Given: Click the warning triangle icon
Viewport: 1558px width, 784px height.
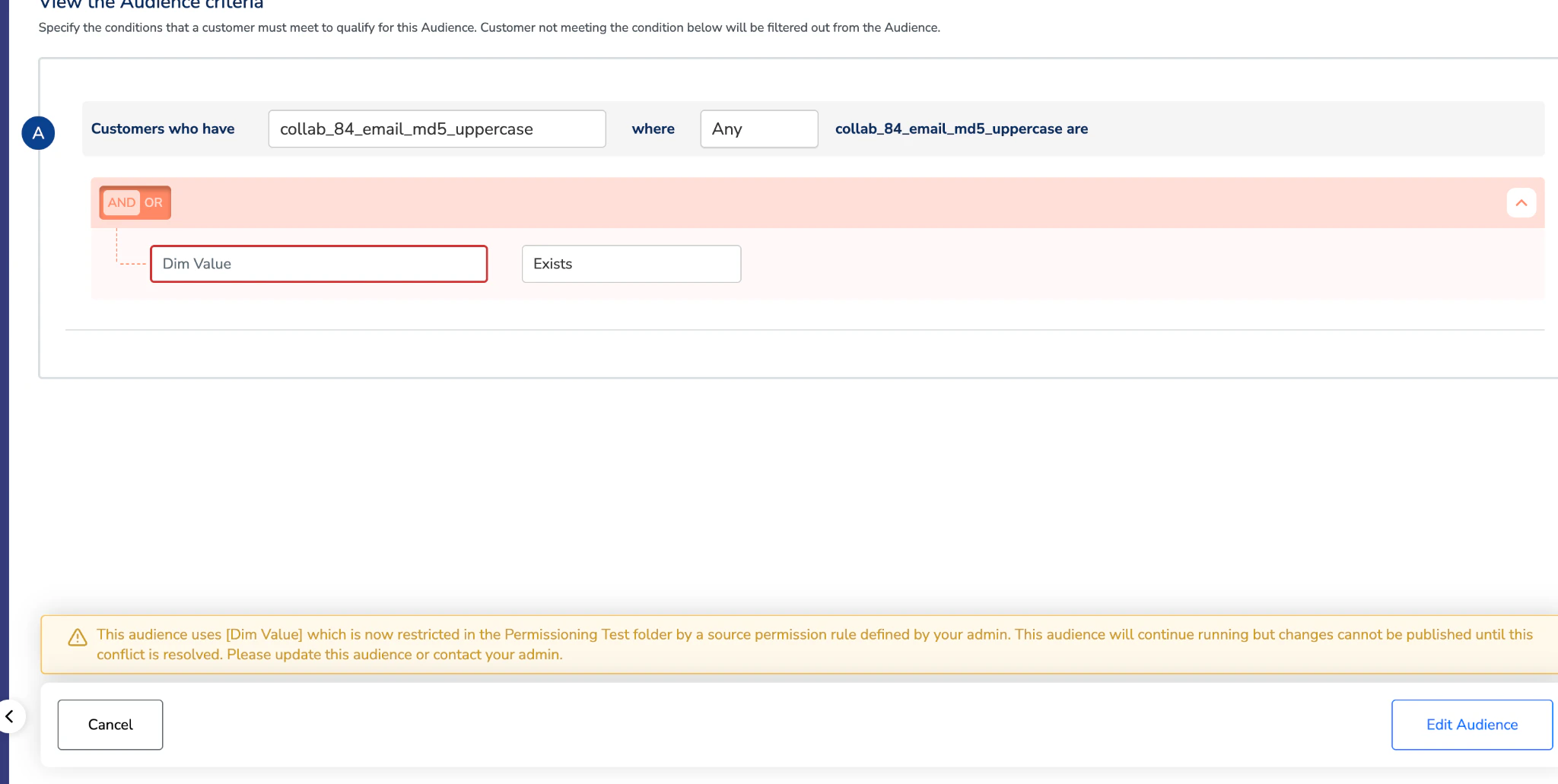Looking at the screenshot, I should tap(78, 637).
